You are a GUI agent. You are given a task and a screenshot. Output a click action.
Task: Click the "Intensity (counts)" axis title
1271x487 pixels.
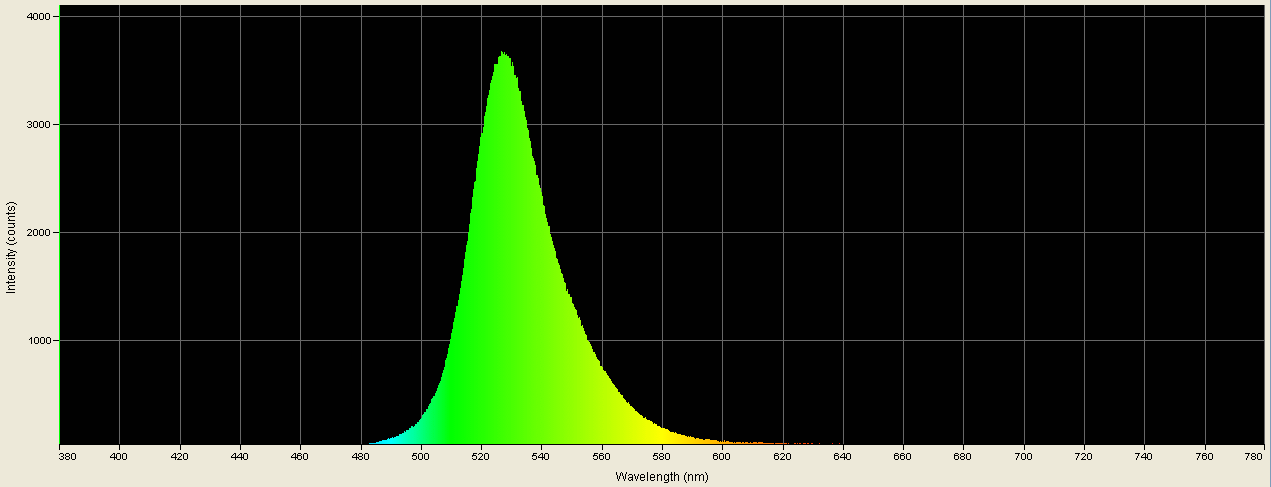[11, 248]
